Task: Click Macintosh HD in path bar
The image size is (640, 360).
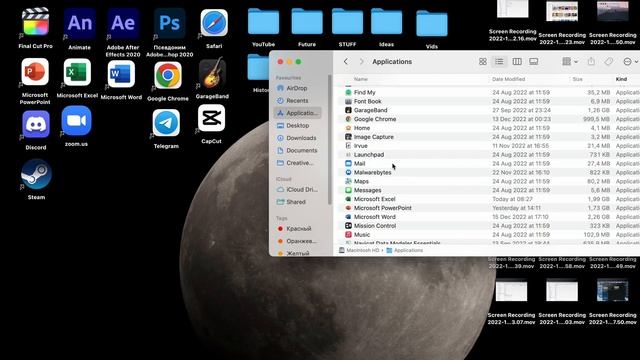Action: [x=359, y=250]
